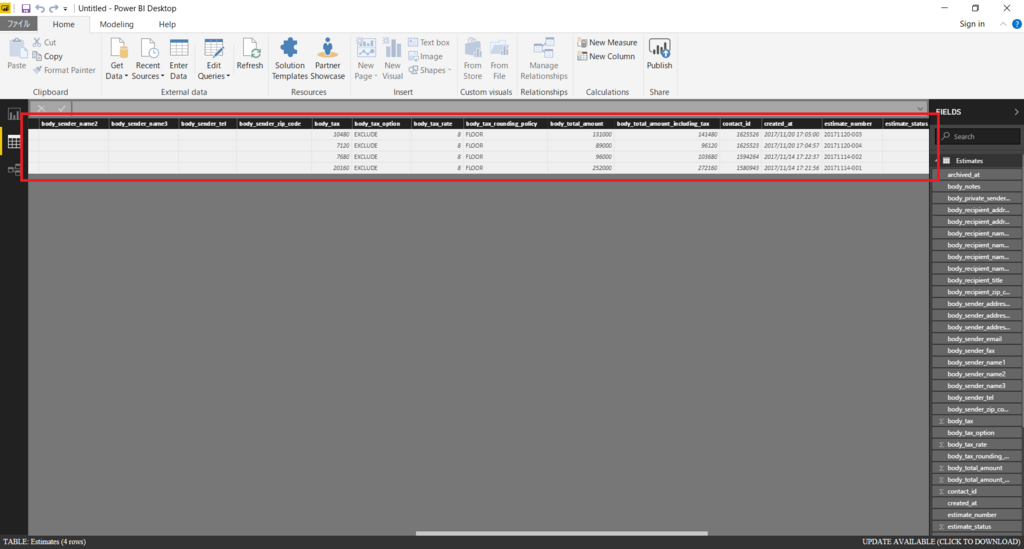Select the contact_id column header

741,123
